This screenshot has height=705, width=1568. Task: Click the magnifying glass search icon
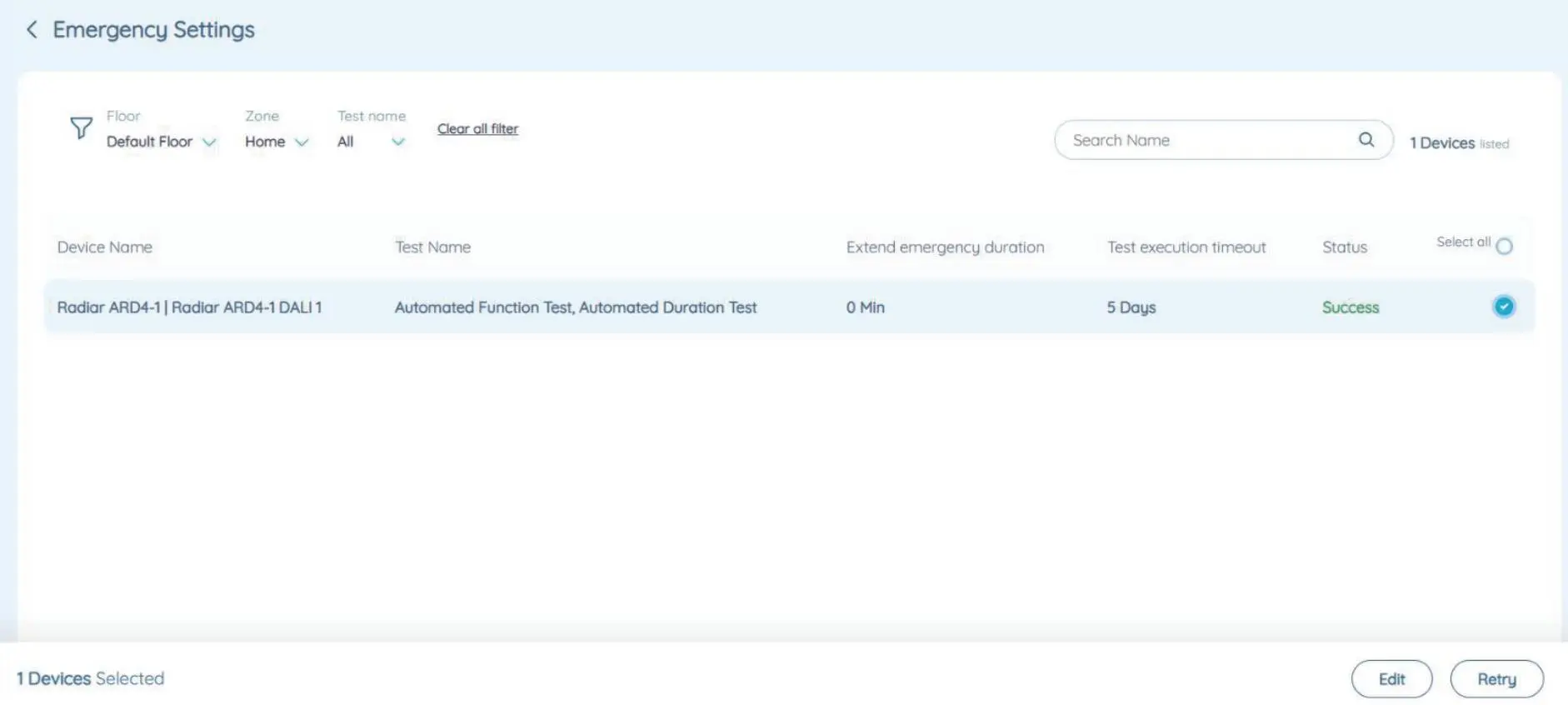(x=1366, y=140)
